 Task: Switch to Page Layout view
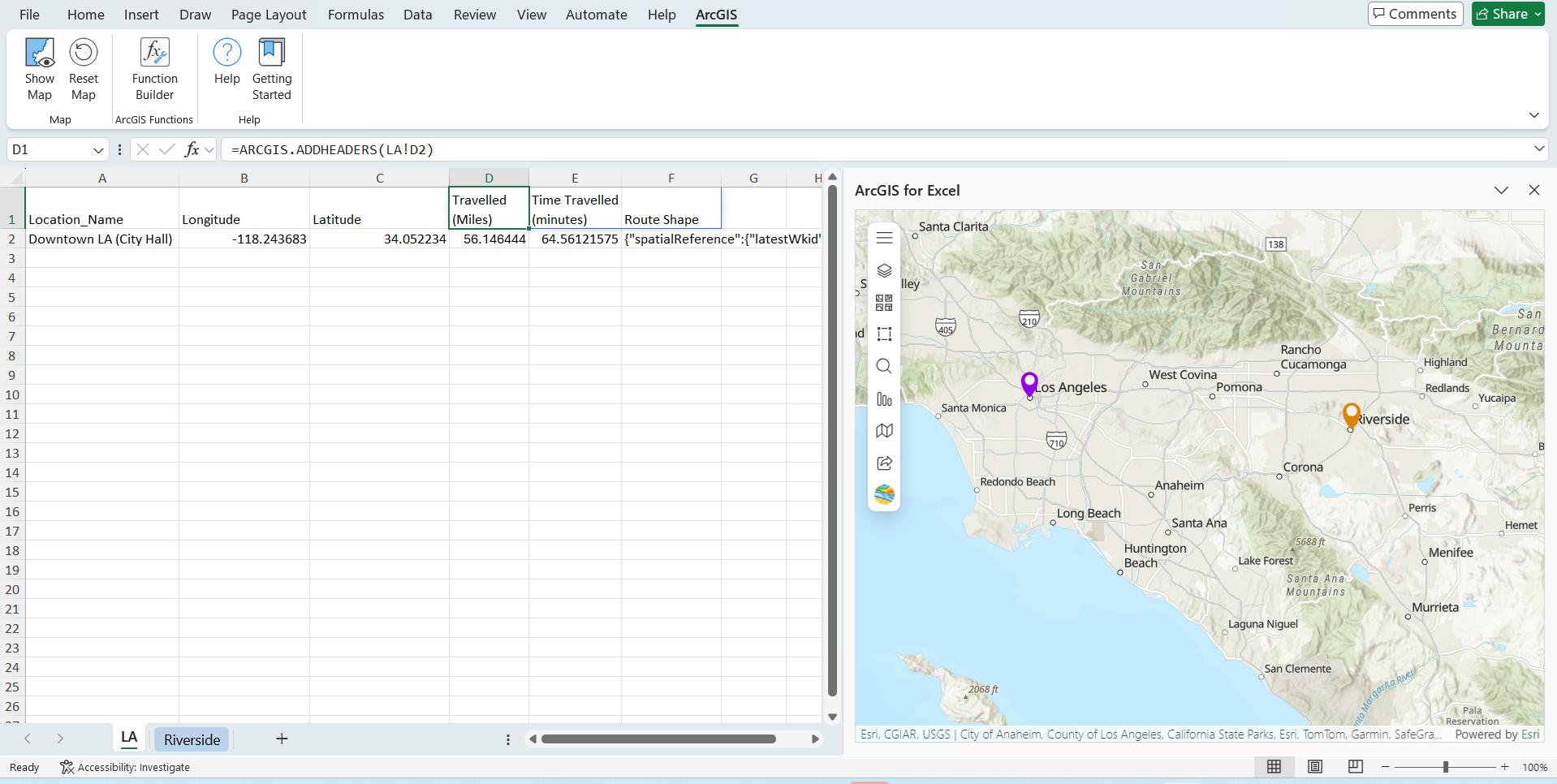pyautogui.click(x=1315, y=767)
